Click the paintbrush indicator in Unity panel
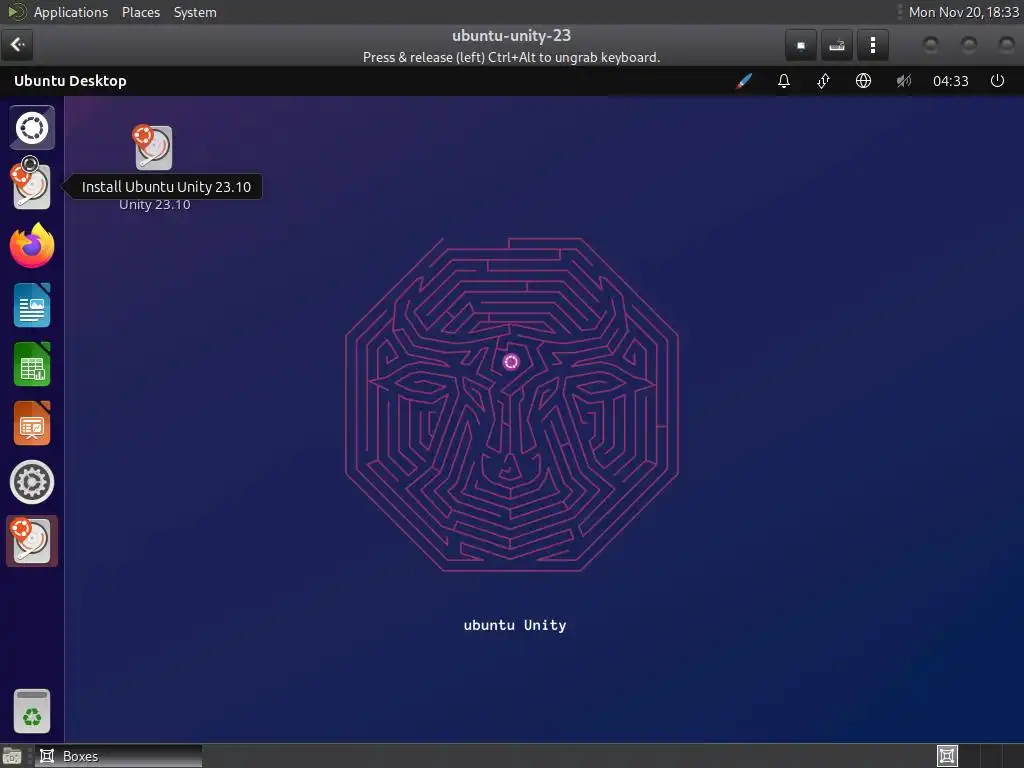The image size is (1024, 768). coord(744,81)
